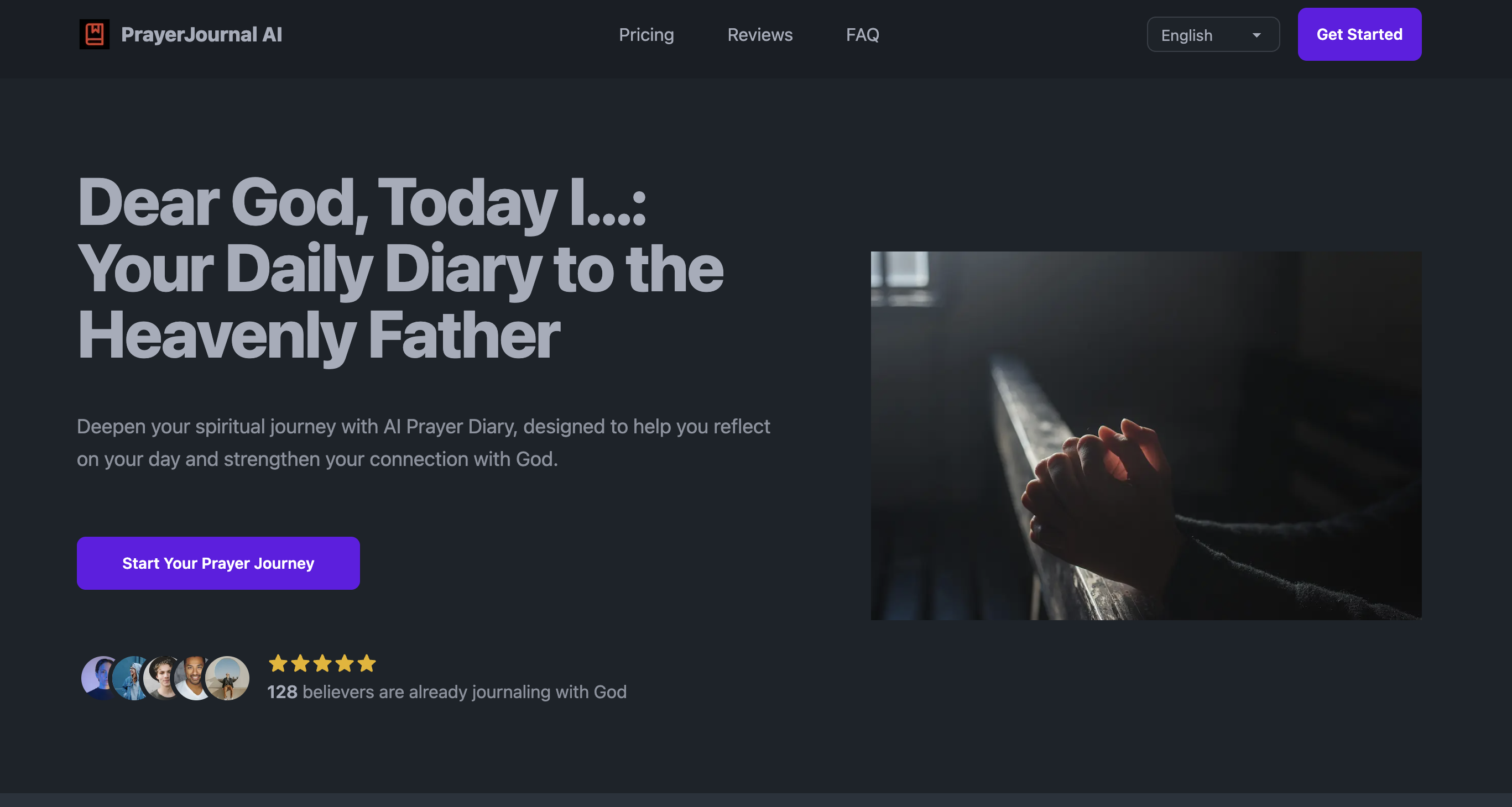This screenshot has height=807, width=1512.
Task: Click the third gold rating star
Action: (322, 663)
